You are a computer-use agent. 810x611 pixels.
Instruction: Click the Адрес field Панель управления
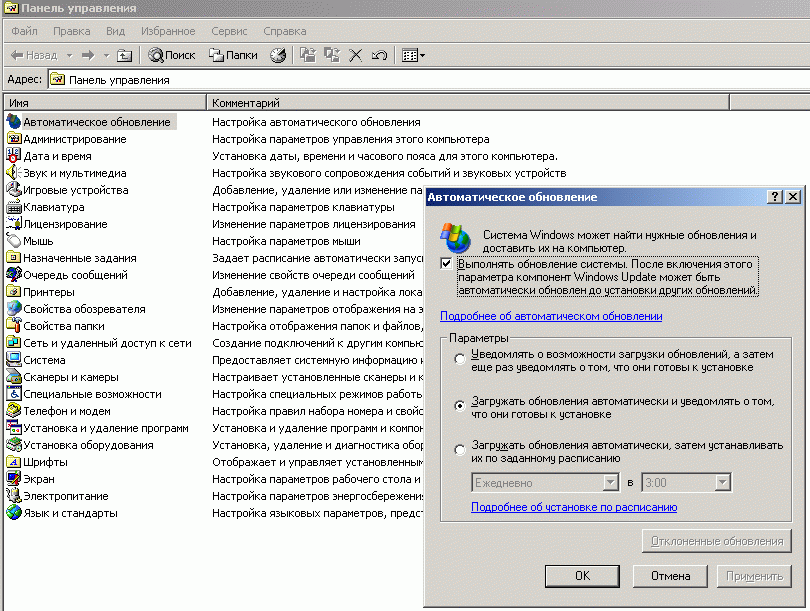(x=429, y=80)
